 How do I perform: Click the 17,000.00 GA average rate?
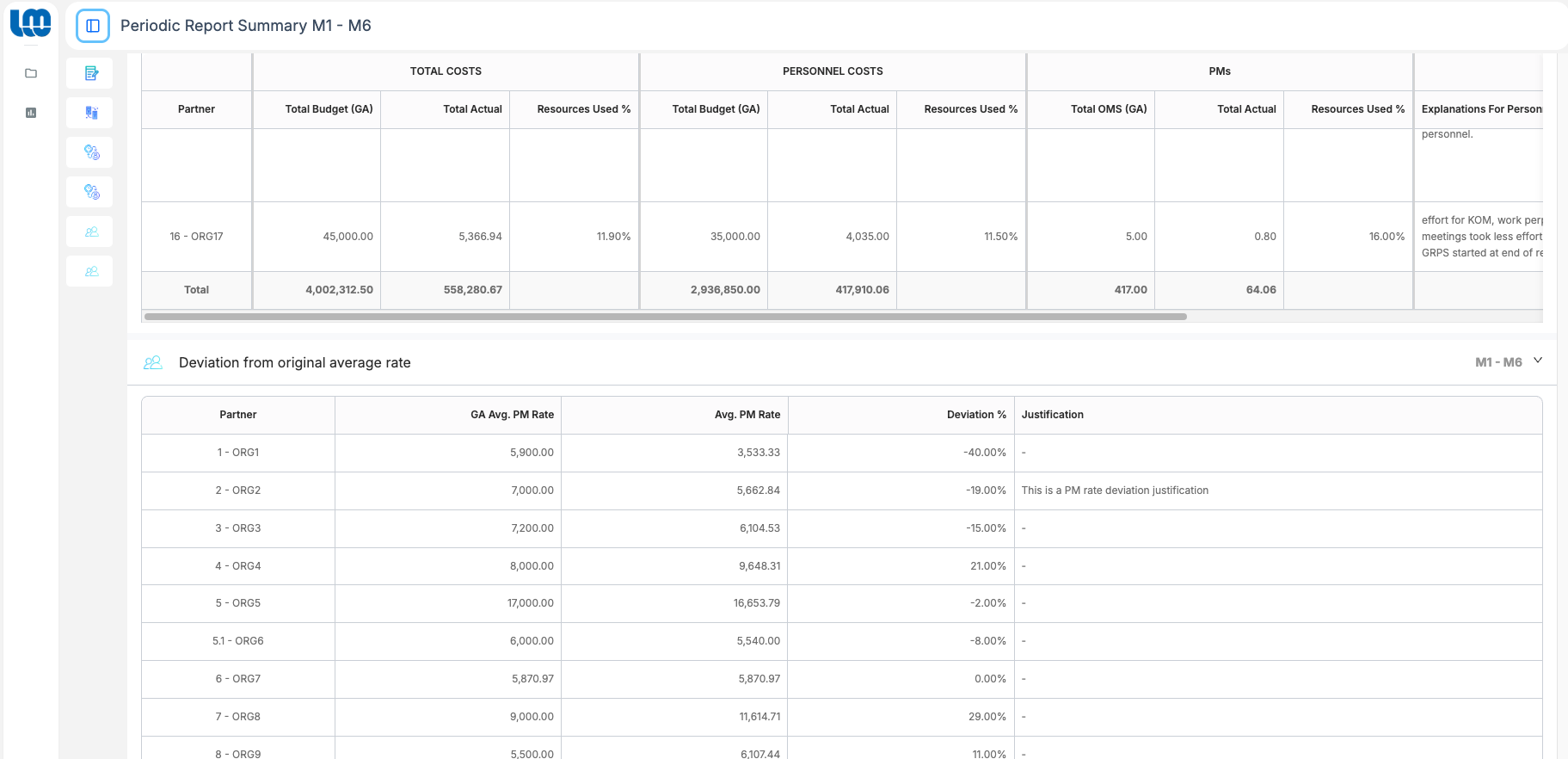531,603
